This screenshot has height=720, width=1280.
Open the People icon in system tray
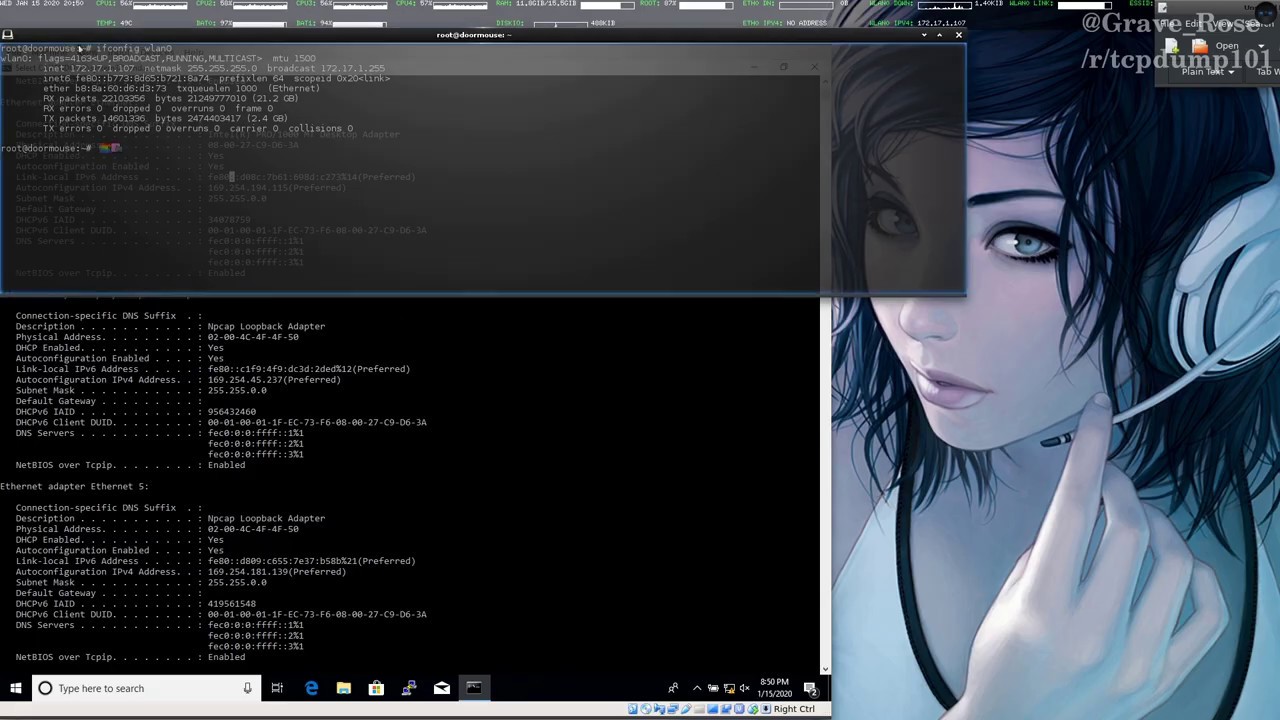(x=673, y=688)
